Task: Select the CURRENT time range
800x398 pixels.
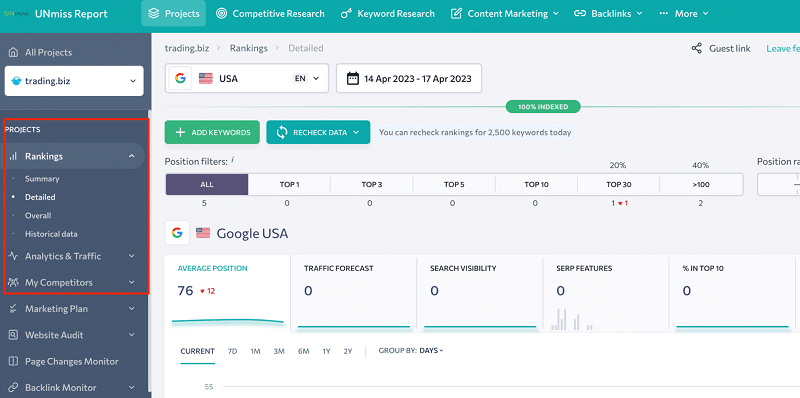Action: click(x=197, y=351)
